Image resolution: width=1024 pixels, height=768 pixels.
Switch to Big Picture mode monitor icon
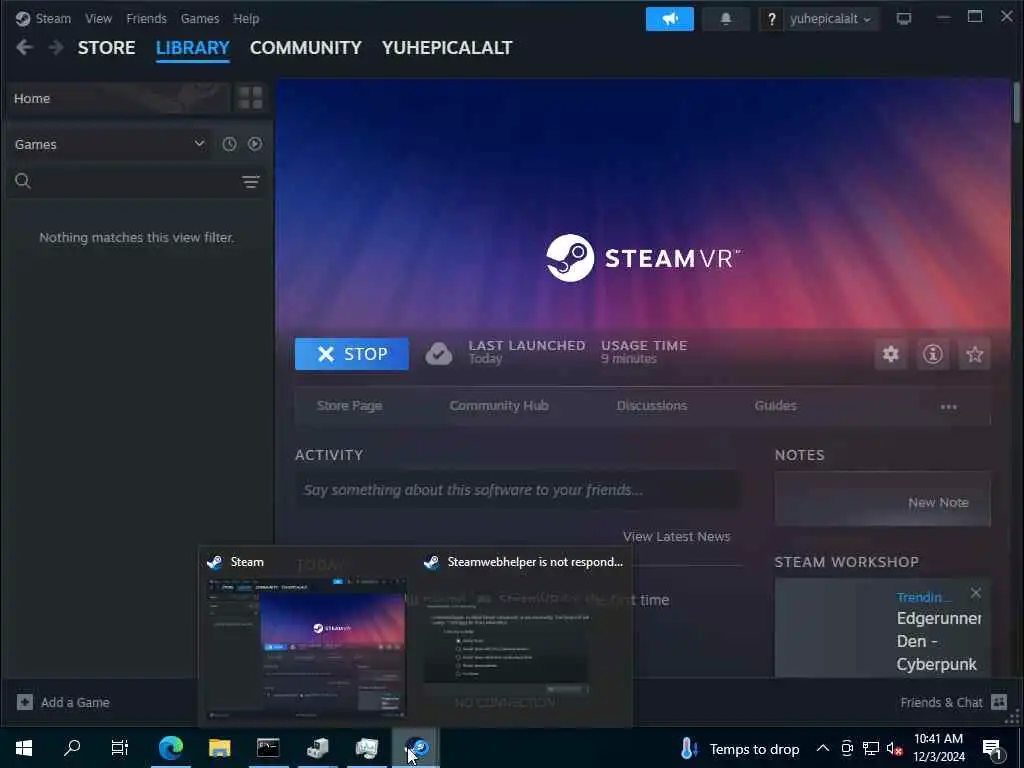(x=904, y=19)
